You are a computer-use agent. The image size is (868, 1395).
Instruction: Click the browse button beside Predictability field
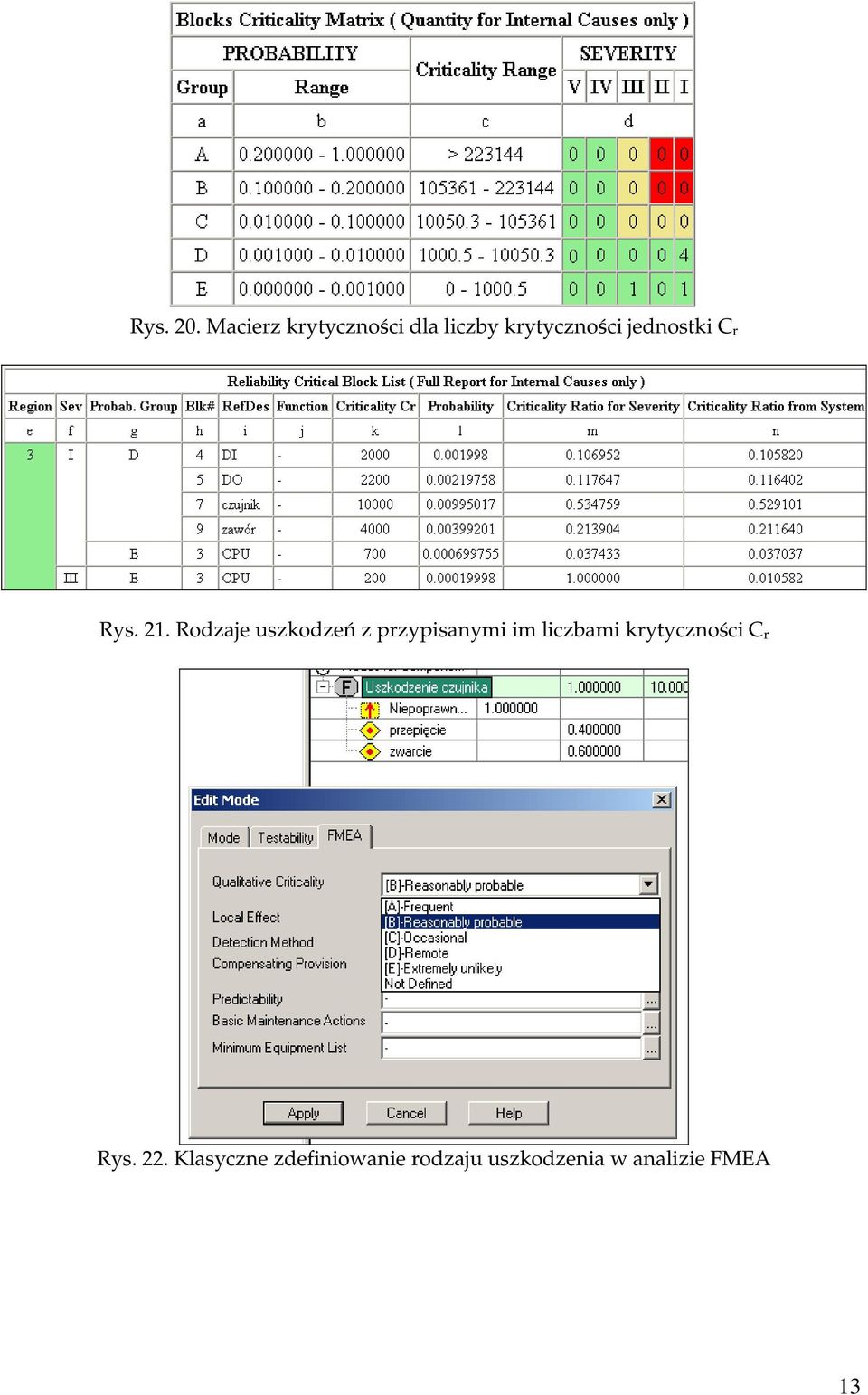click(x=651, y=1000)
